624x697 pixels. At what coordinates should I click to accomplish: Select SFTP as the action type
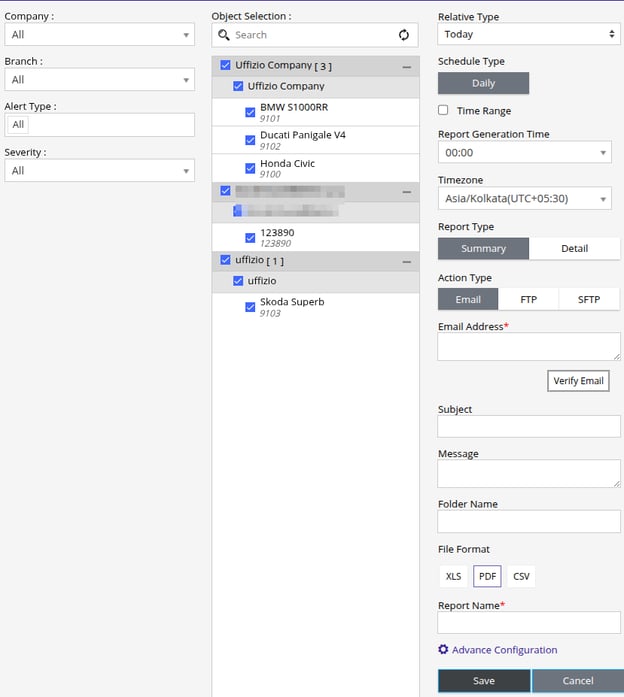589,299
